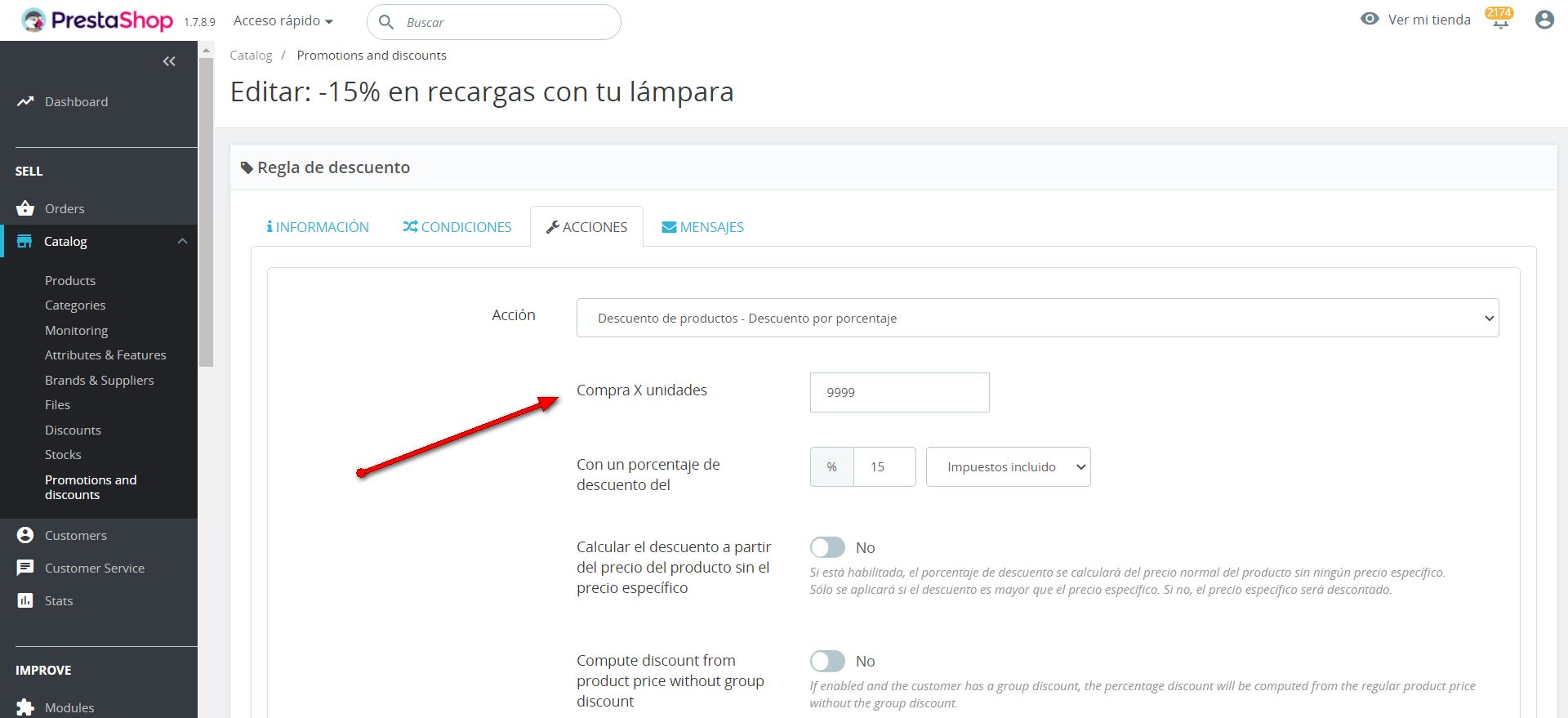
Task: Click the Ver mi tienda link
Action: point(1429,20)
